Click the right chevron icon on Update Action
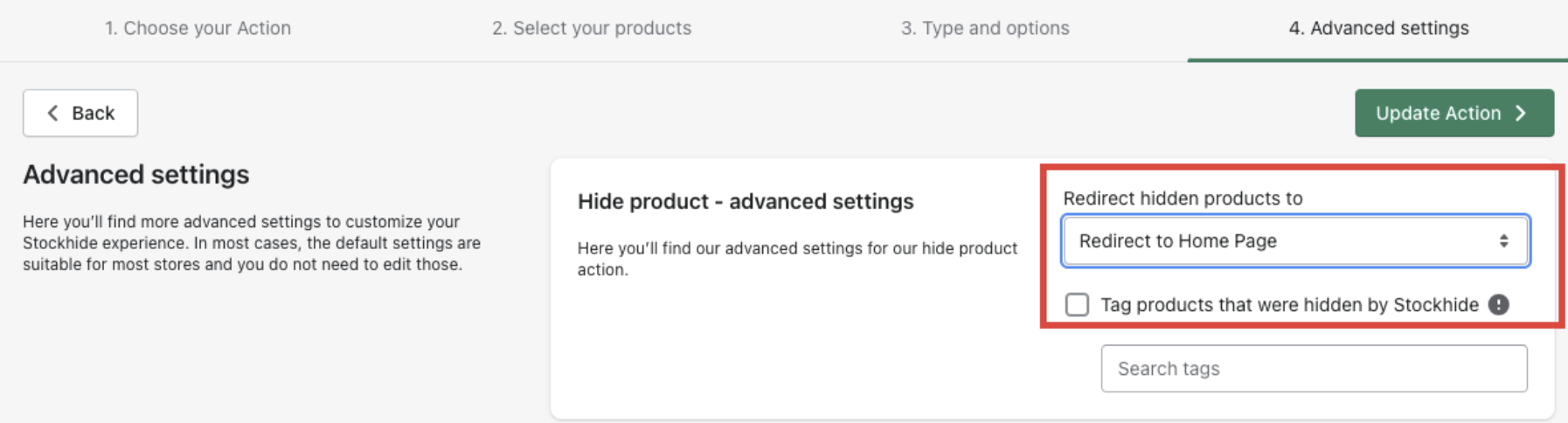1568x423 pixels. point(1522,114)
